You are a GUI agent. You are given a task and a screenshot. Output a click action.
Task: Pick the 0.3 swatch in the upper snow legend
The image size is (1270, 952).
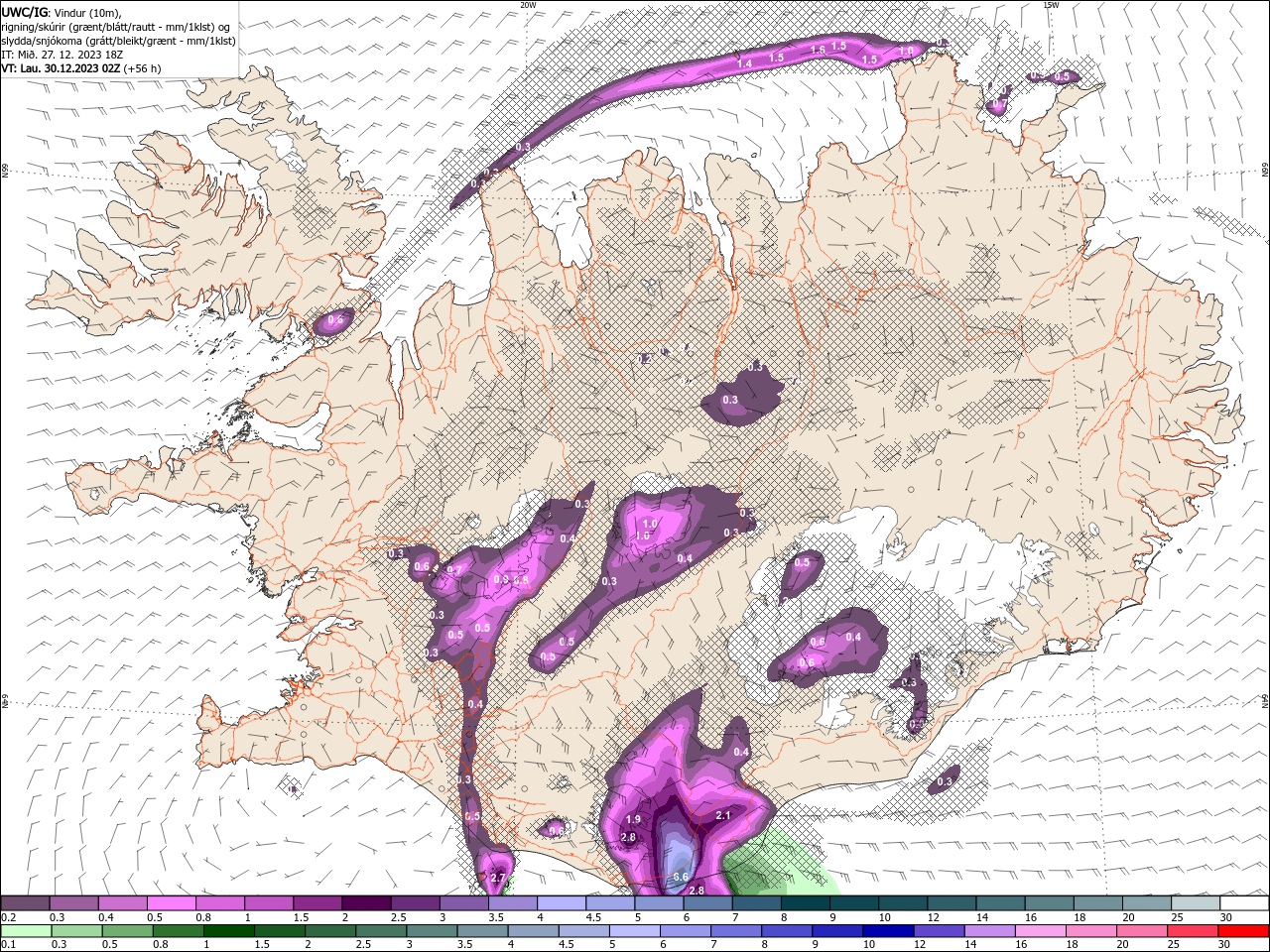click(x=73, y=903)
